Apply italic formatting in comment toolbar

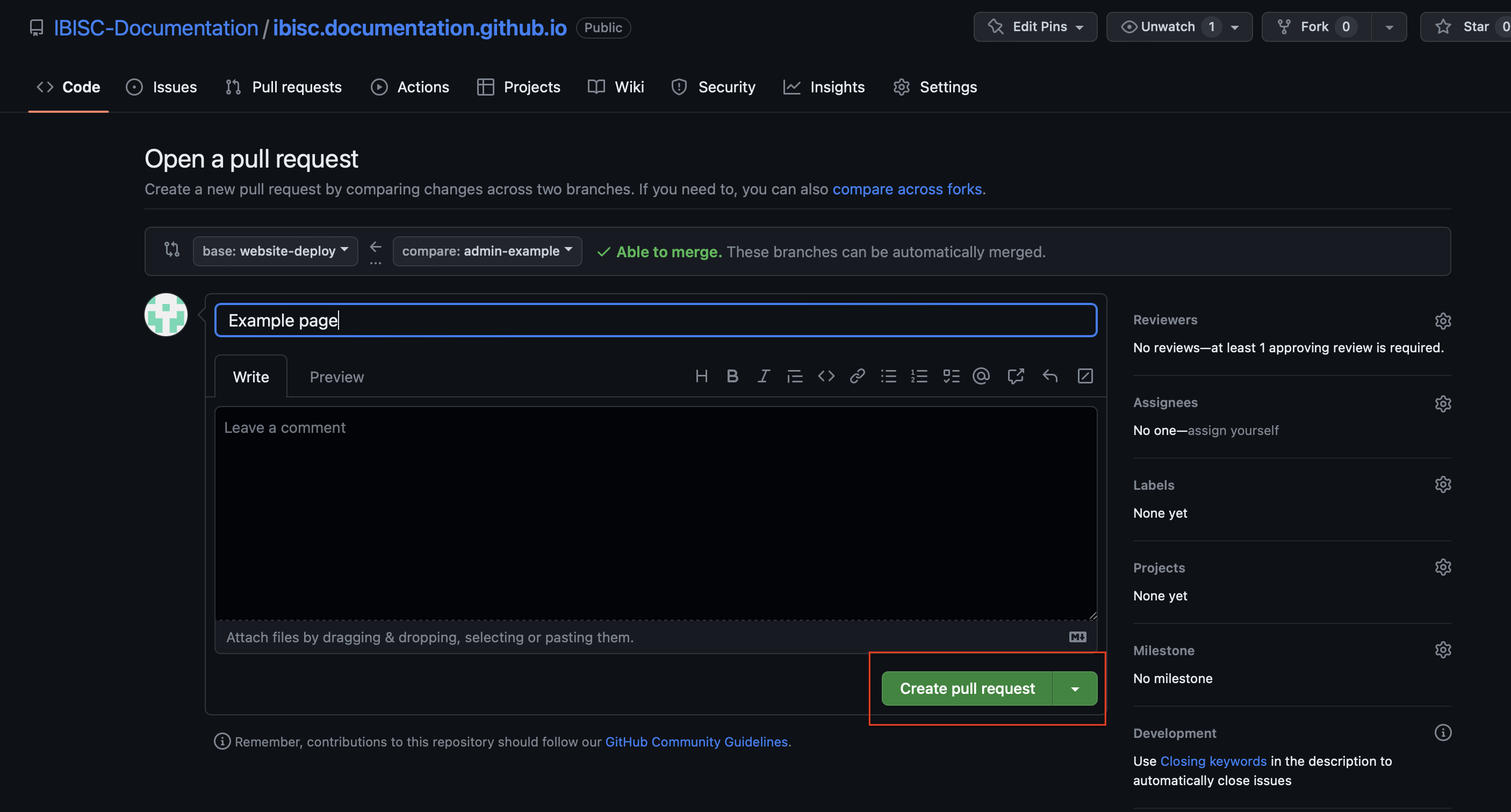(x=763, y=376)
